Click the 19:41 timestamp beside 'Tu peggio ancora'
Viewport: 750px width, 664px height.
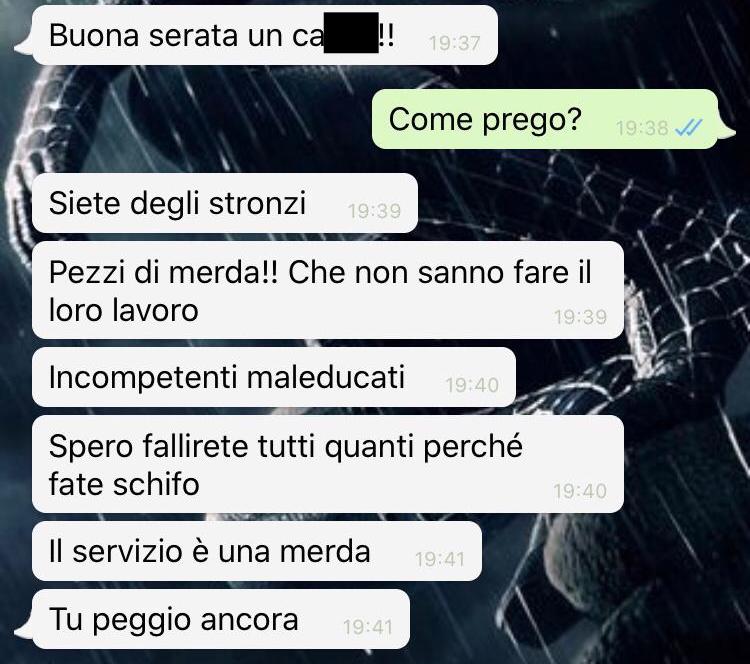click(x=367, y=627)
